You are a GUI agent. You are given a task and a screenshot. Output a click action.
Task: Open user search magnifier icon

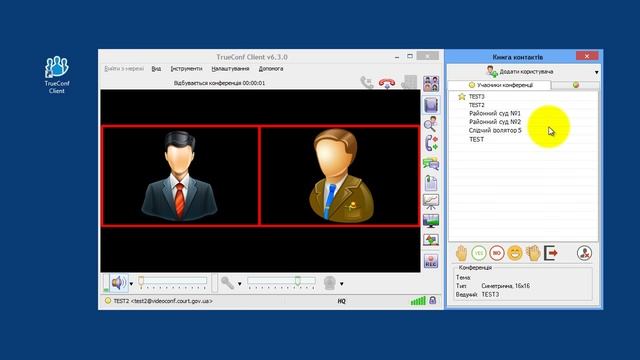click(431, 124)
